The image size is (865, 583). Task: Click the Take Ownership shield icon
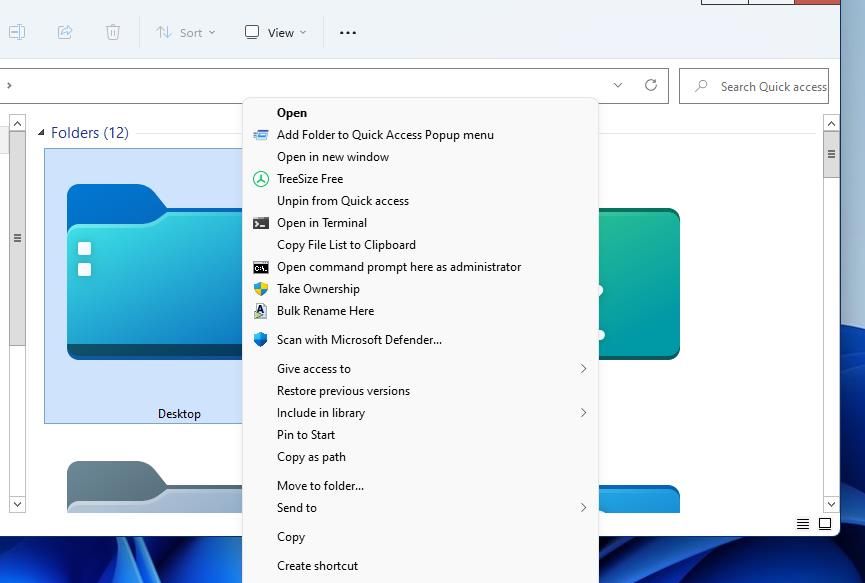click(x=260, y=289)
